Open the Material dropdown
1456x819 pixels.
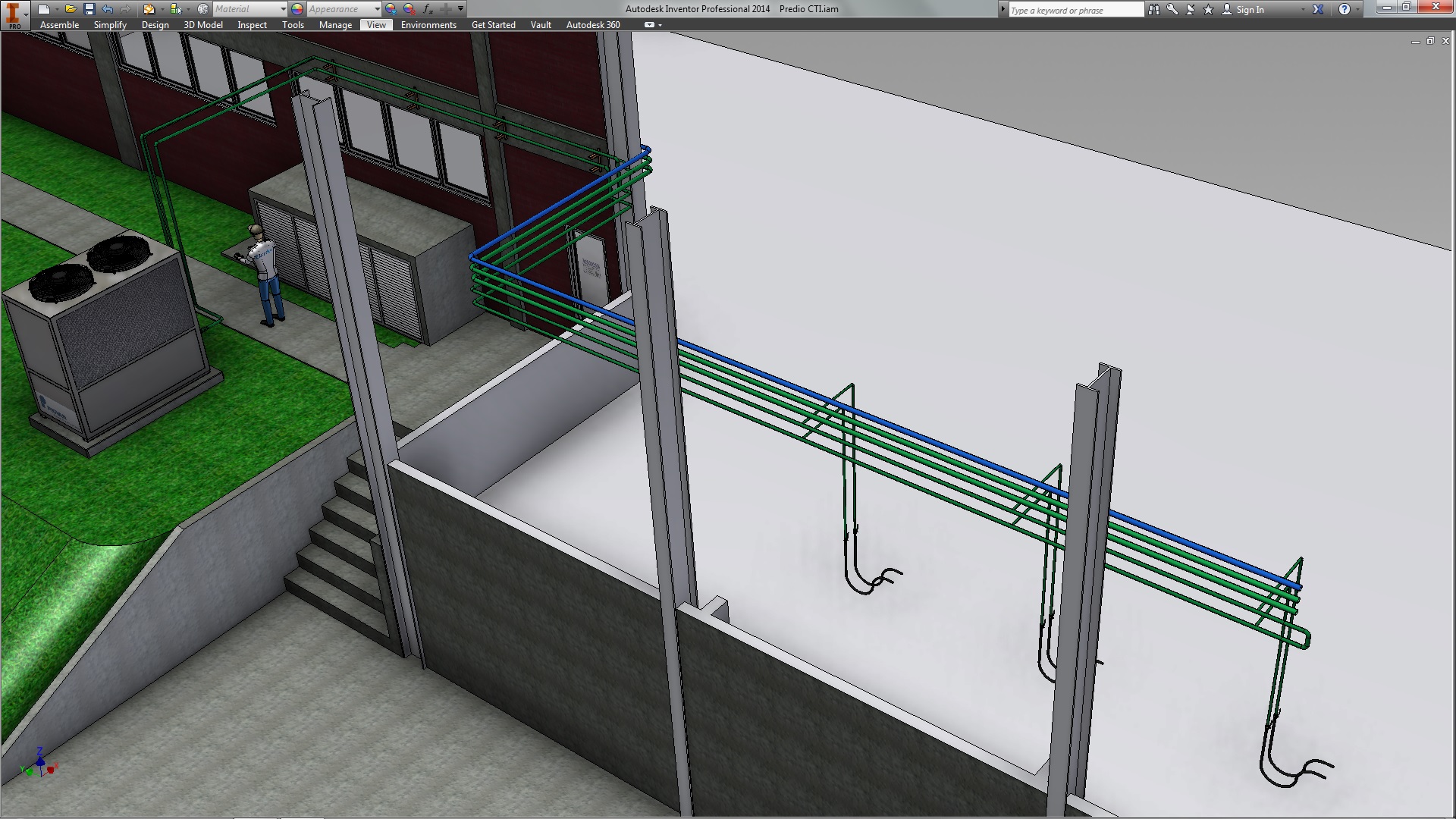pos(283,9)
